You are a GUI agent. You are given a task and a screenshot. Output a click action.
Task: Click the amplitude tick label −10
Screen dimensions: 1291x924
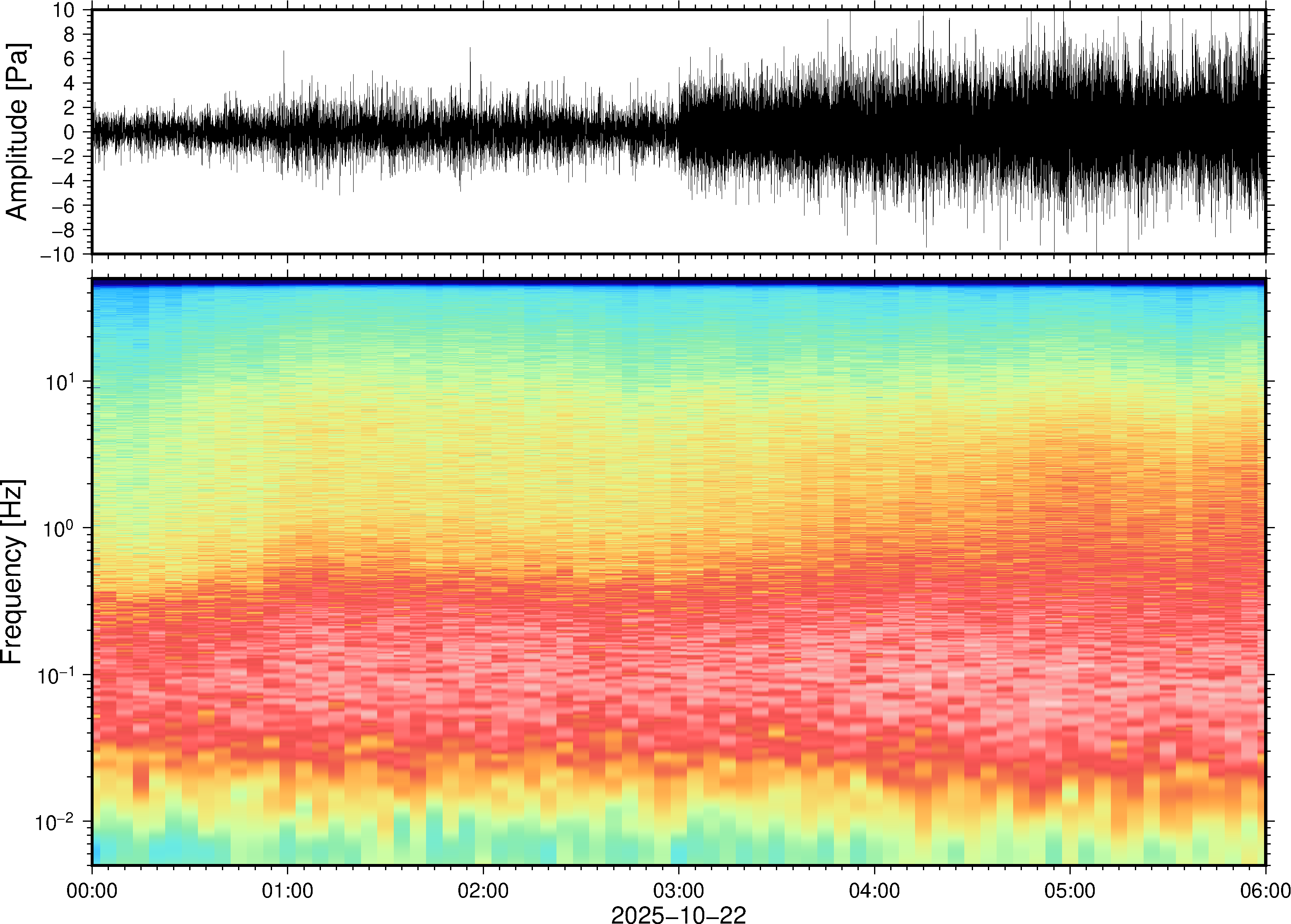57,254
